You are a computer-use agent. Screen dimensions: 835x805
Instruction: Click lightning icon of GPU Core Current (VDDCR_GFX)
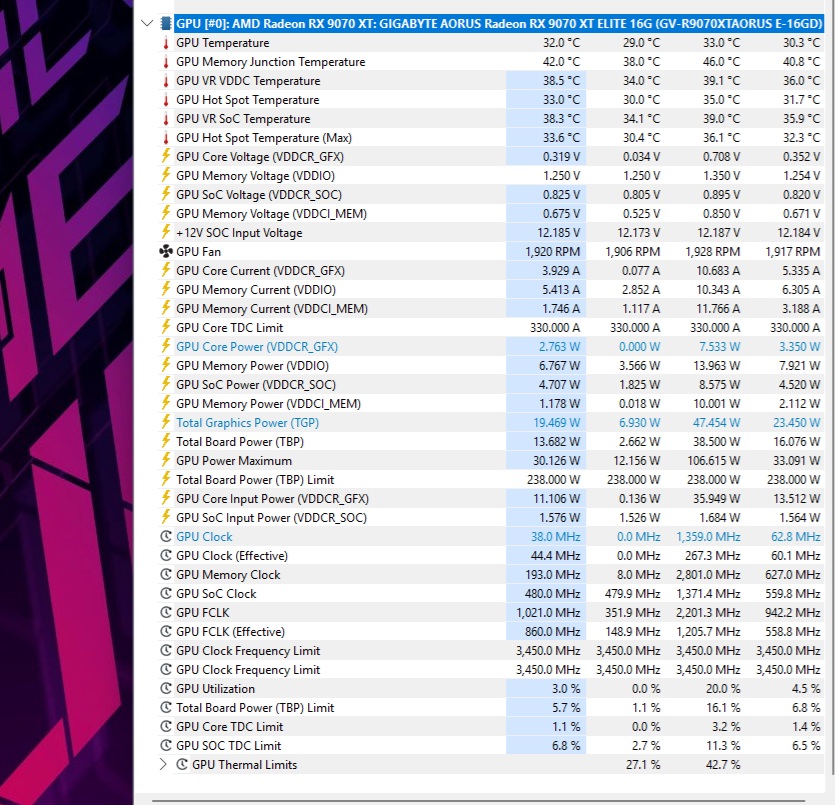click(166, 270)
